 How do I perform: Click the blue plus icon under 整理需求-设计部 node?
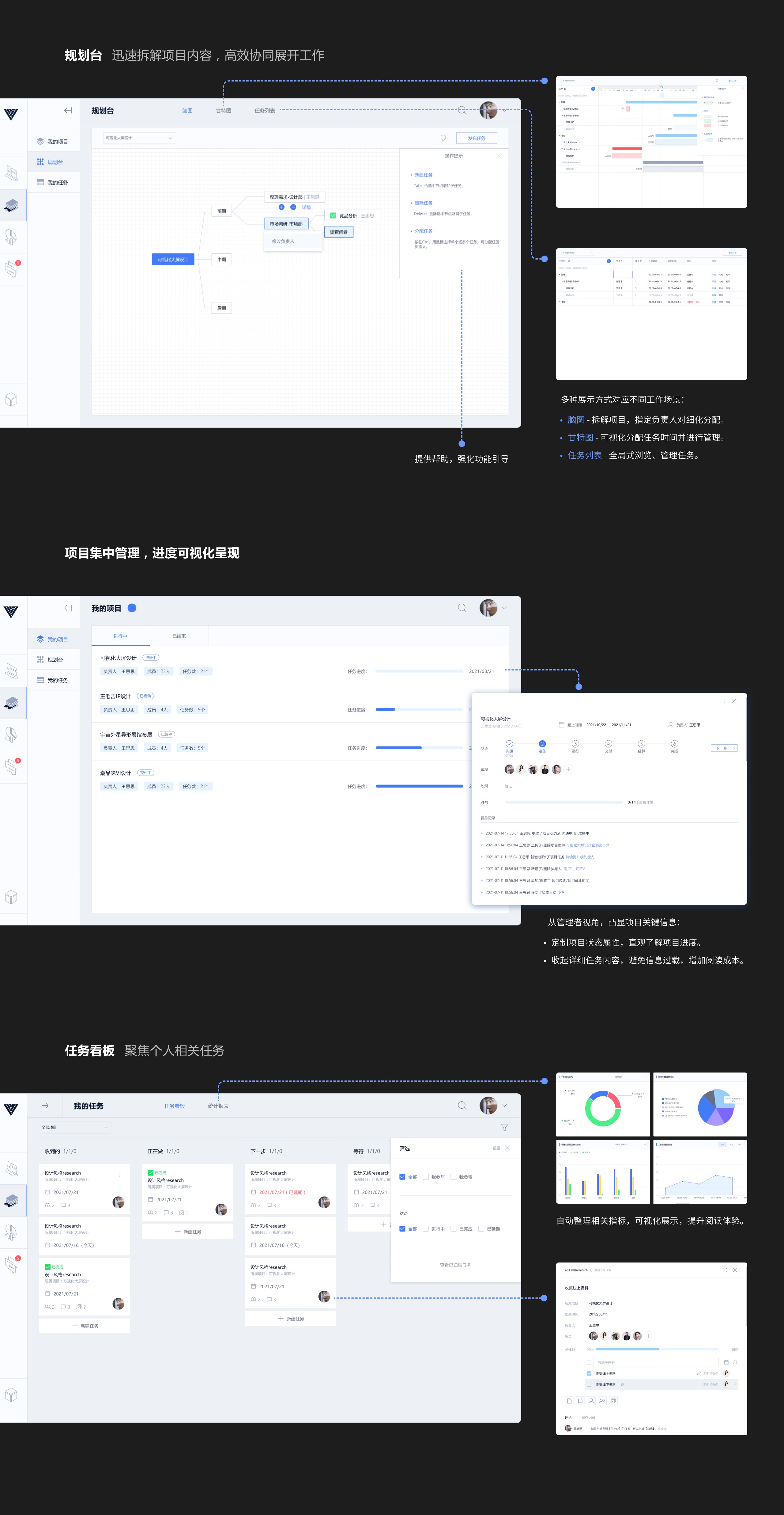[x=281, y=207]
